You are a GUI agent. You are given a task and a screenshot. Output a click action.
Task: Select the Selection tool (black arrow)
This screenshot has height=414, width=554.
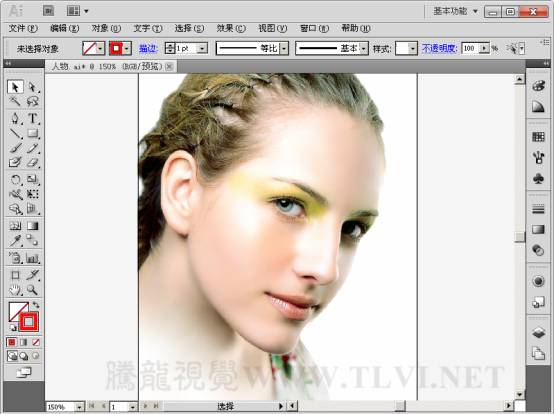[15, 87]
